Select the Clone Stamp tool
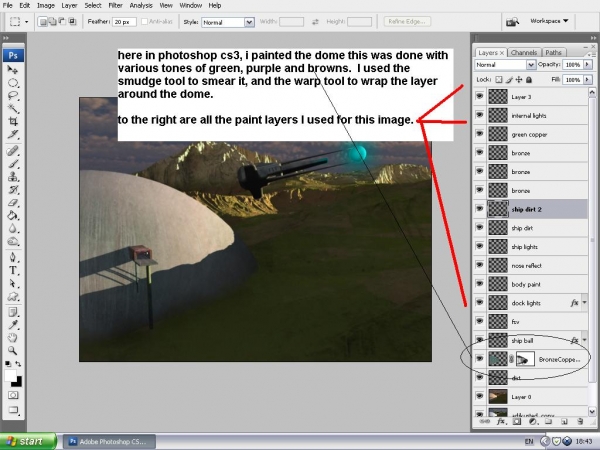The width and height of the screenshot is (600, 450). click(13, 177)
